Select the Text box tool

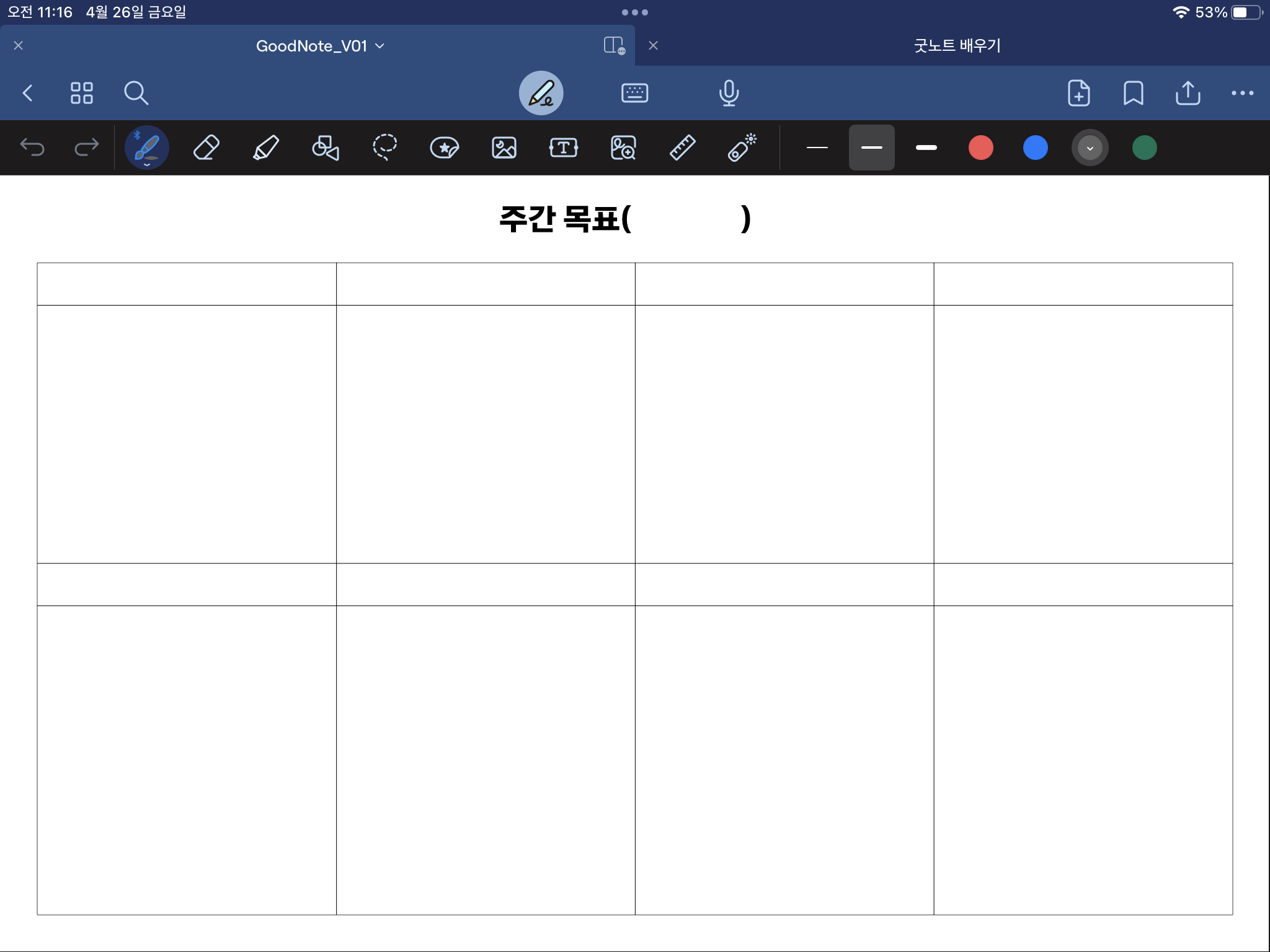coord(564,148)
